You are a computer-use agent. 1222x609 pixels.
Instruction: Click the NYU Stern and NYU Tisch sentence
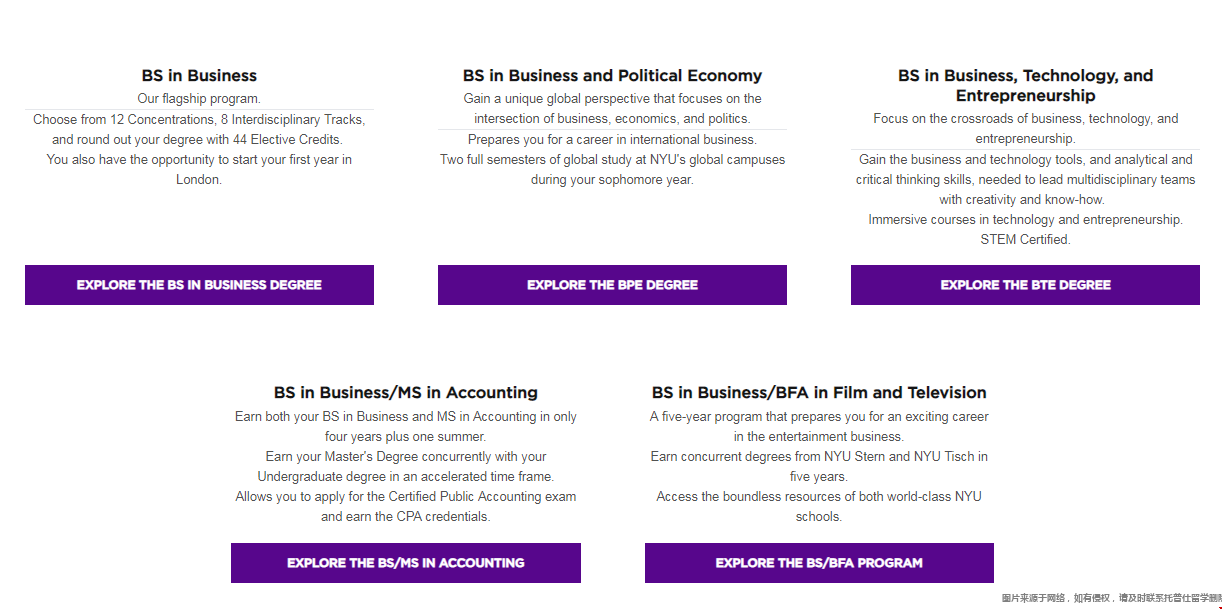tap(819, 467)
